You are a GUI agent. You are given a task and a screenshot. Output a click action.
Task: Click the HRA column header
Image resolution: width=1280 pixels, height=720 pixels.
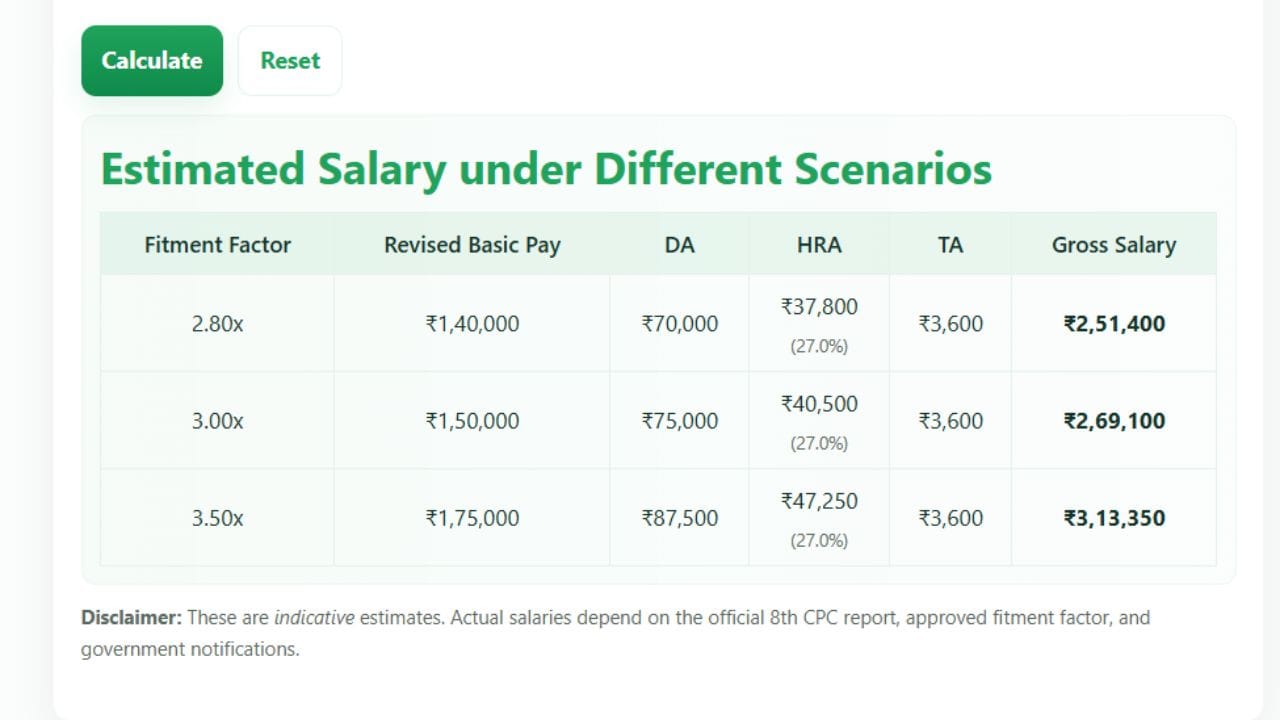[819, 245]
